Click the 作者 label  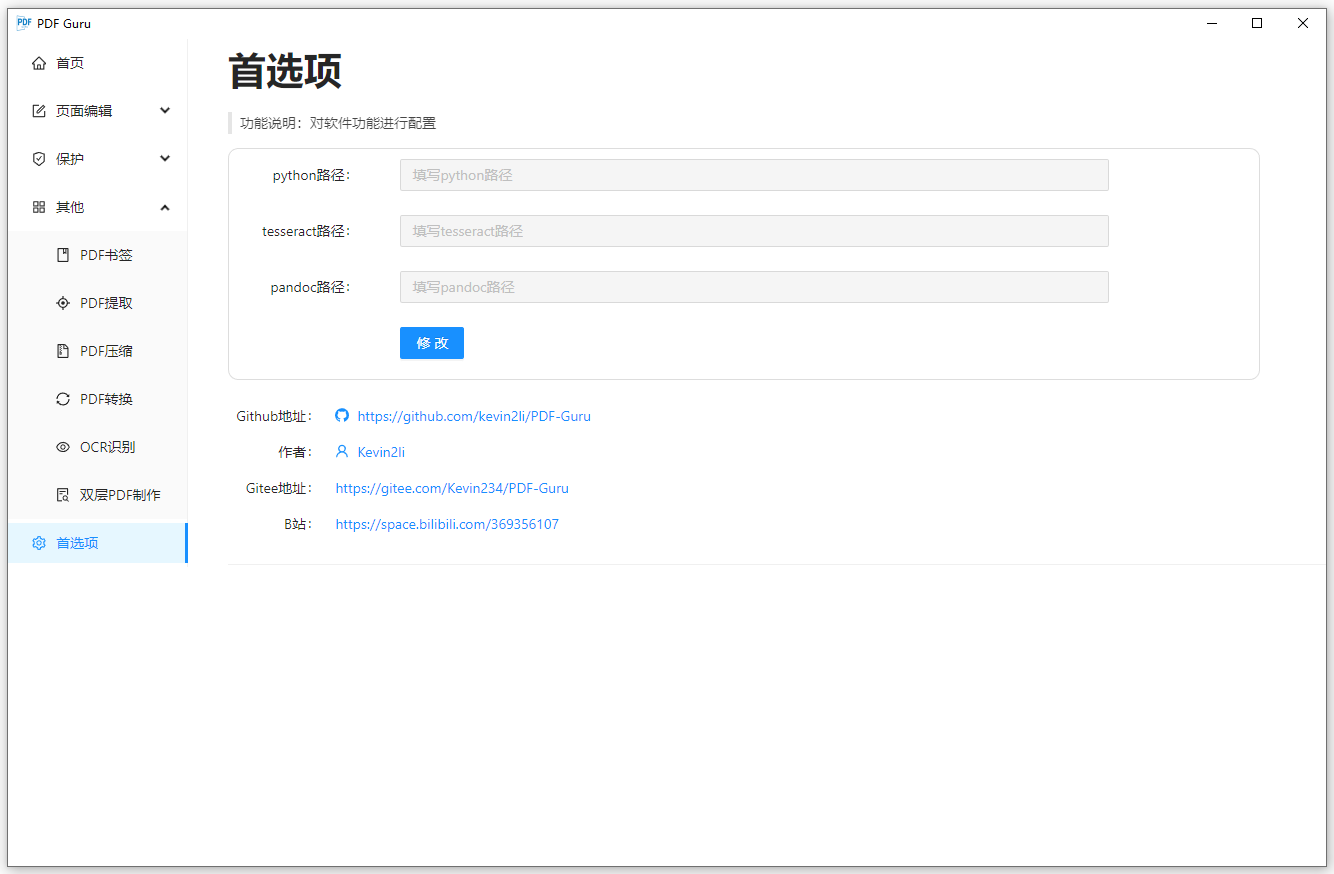tap(295, 452)
